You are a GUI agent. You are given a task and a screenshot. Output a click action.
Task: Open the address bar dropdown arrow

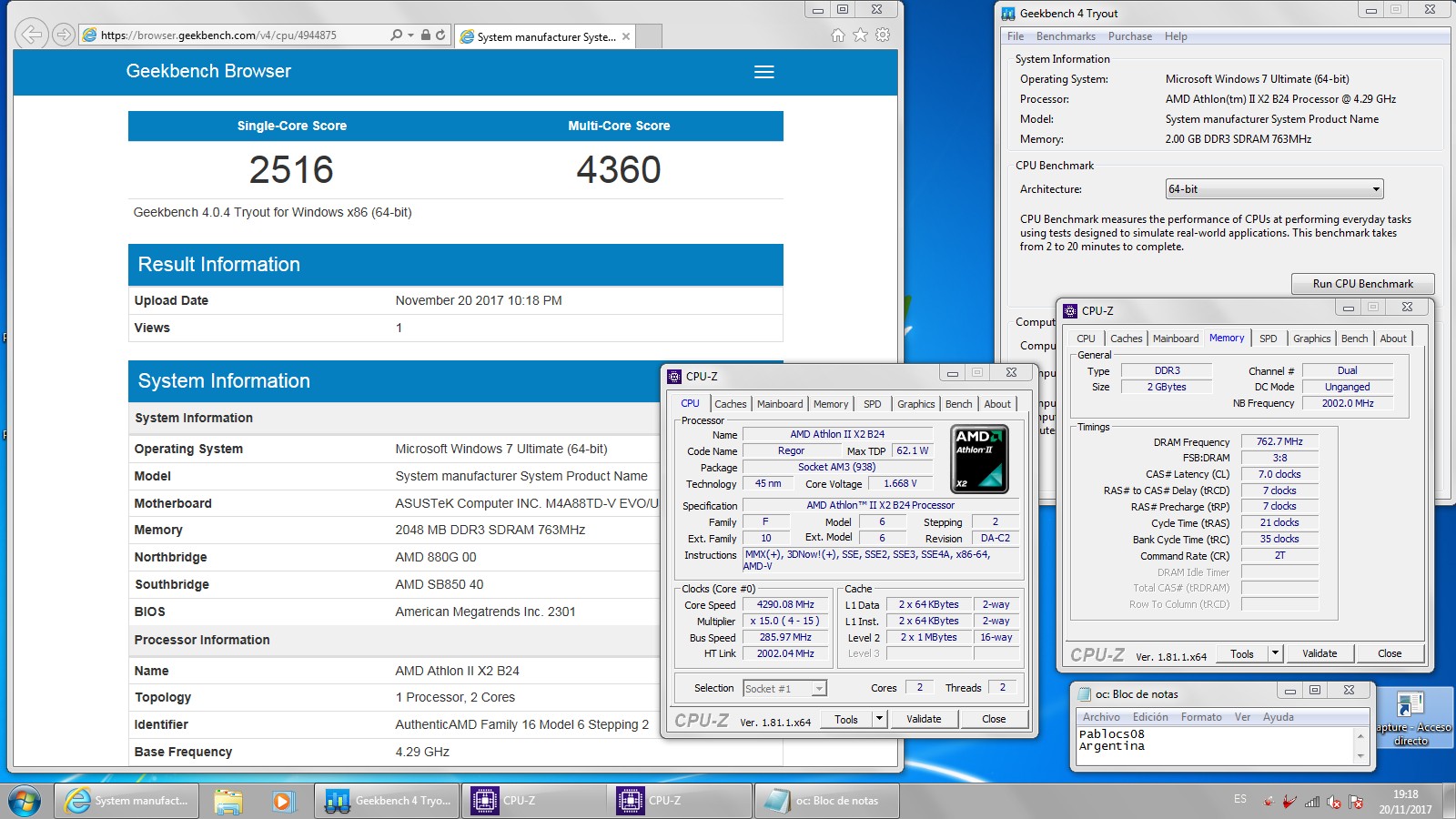410,35
